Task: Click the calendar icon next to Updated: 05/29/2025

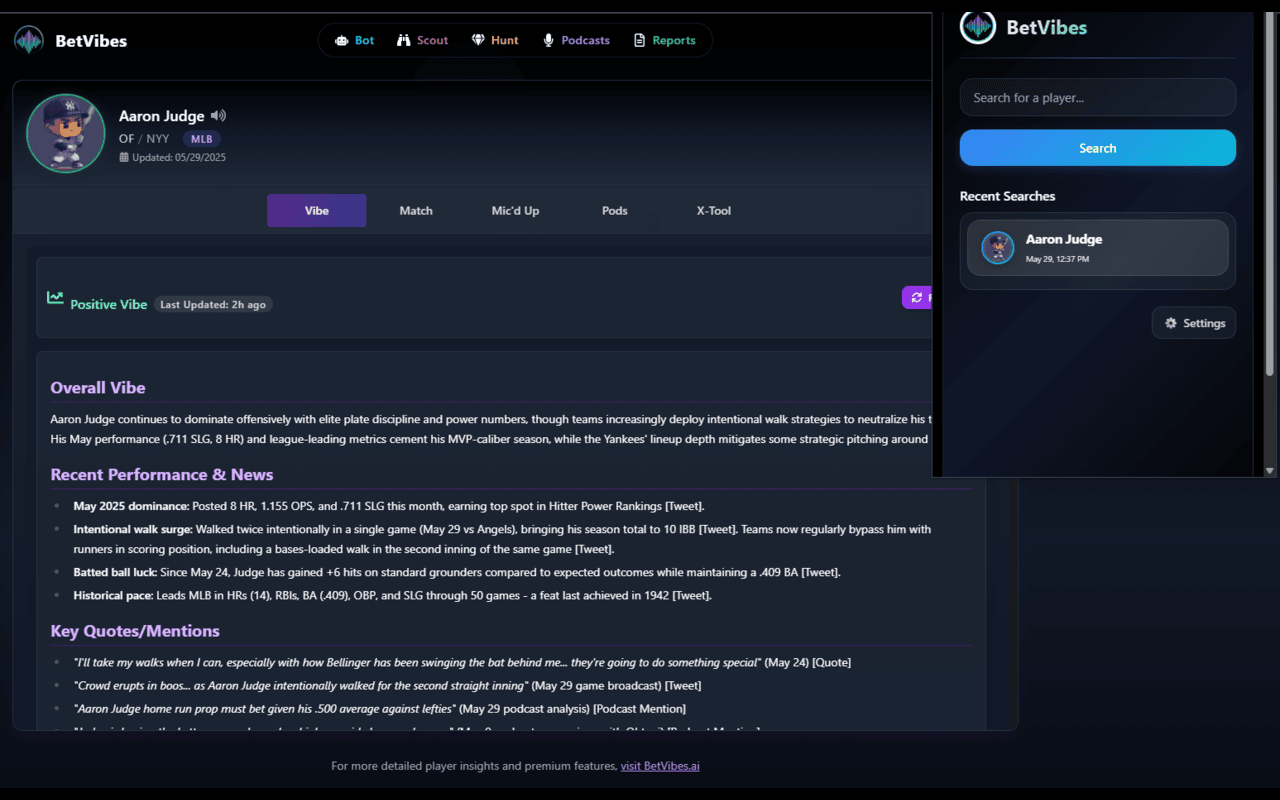Action: point(124,157)
